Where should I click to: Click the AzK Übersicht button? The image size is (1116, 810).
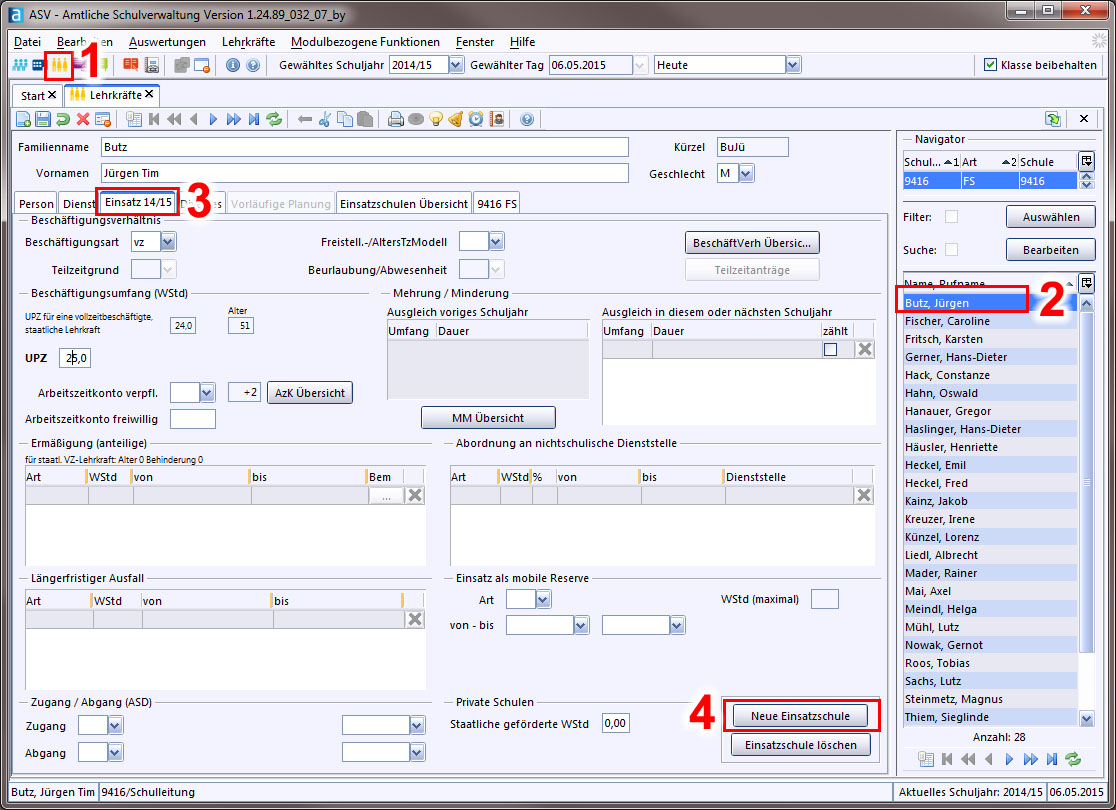(x=310, y=393)
